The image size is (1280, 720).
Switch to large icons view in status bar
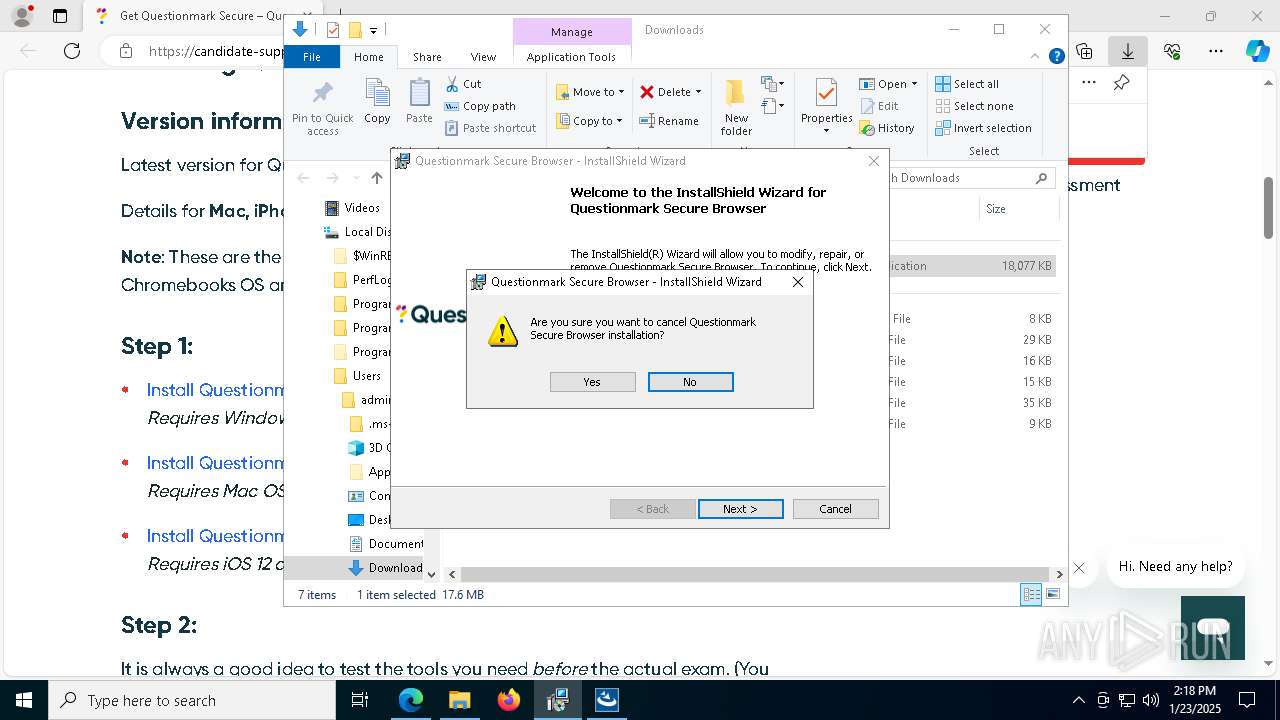coord(1052,595)
